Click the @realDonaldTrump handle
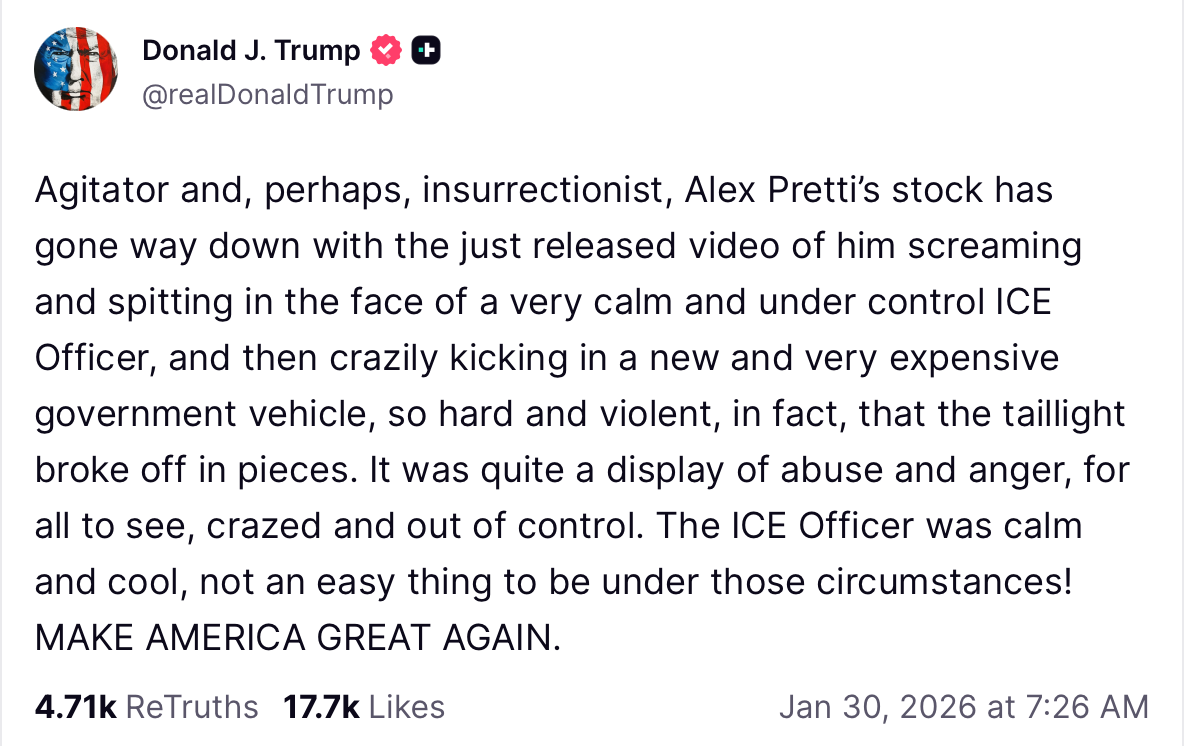Viewport: 1186px width, 746px height. click(x=268, y=94)
